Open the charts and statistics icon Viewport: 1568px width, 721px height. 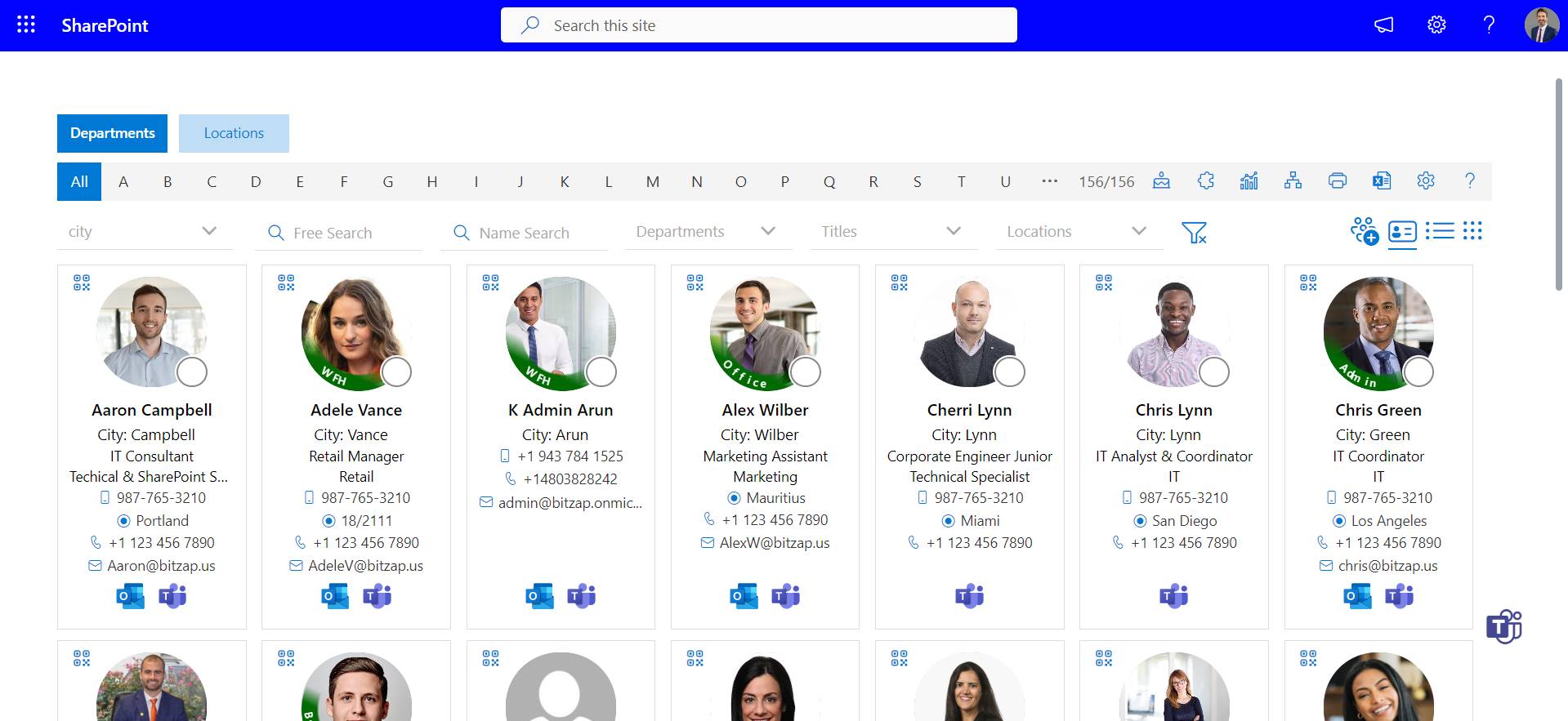[1249, 181]
